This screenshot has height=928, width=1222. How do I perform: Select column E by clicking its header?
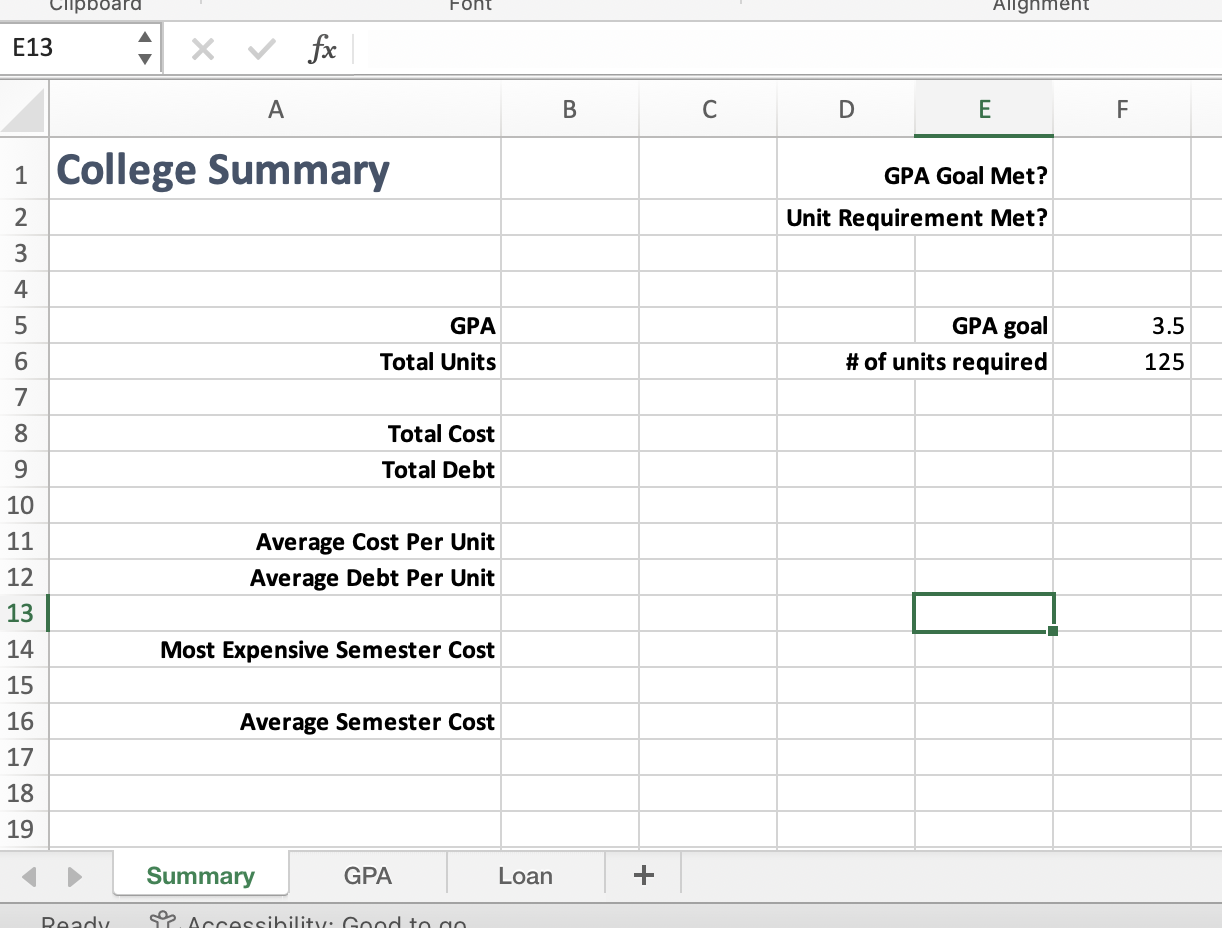point(983,108)
